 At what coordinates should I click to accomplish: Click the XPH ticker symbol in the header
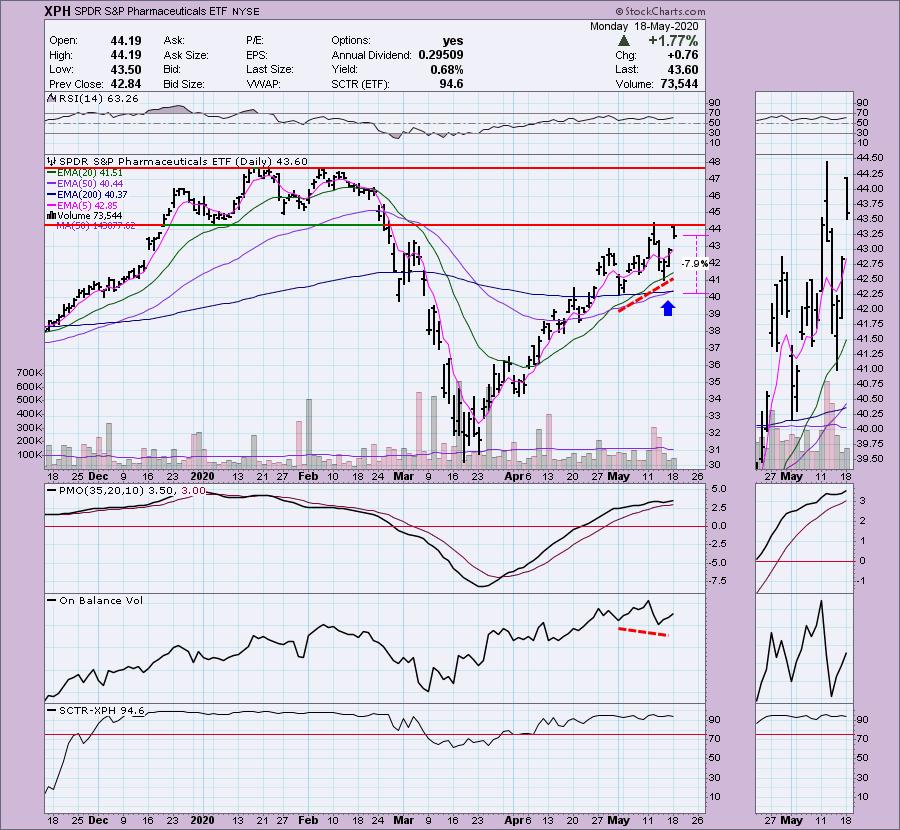(x=58, y=11)
